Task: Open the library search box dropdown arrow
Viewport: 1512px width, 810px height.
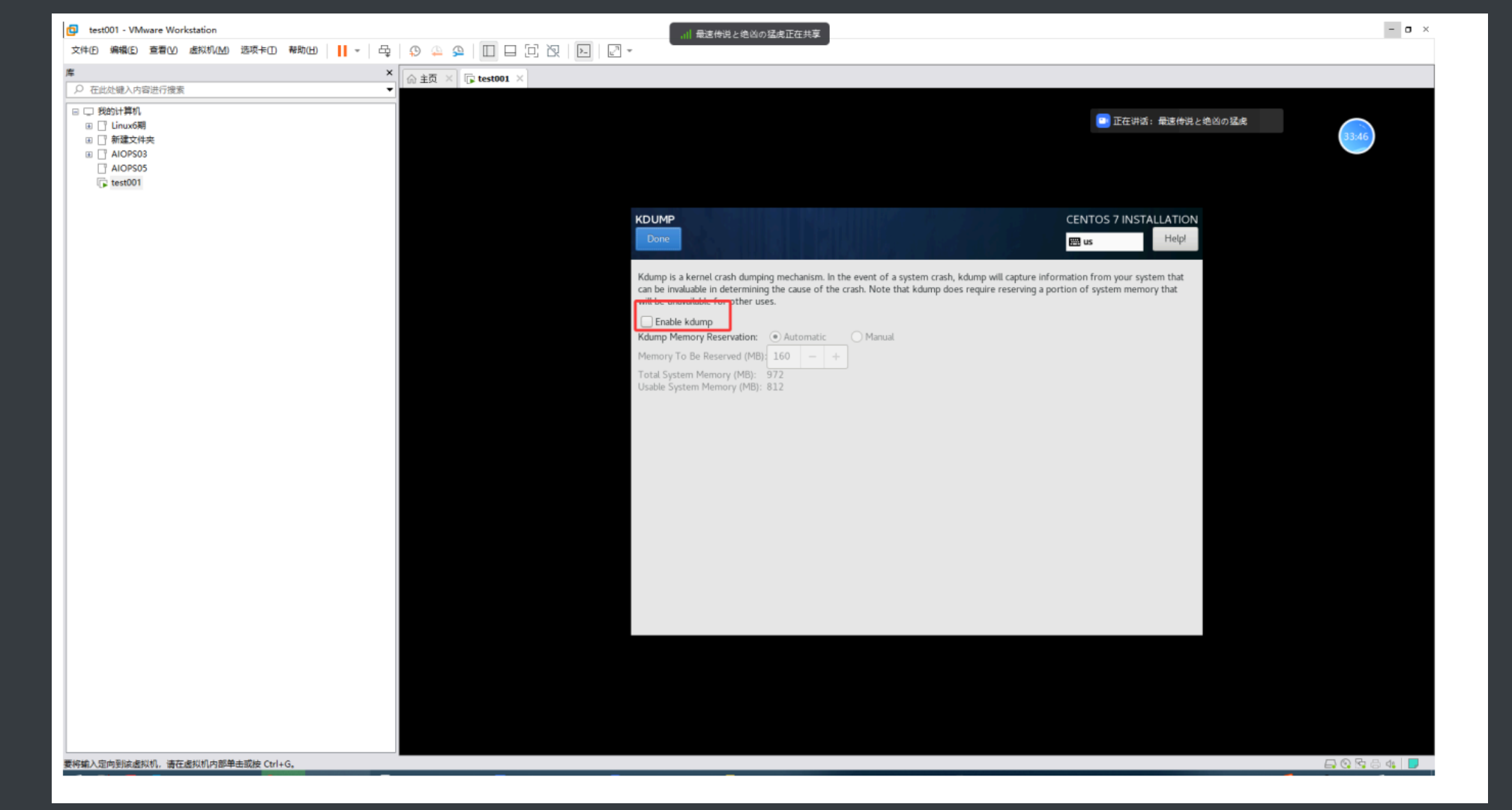Action: point(389,90)
